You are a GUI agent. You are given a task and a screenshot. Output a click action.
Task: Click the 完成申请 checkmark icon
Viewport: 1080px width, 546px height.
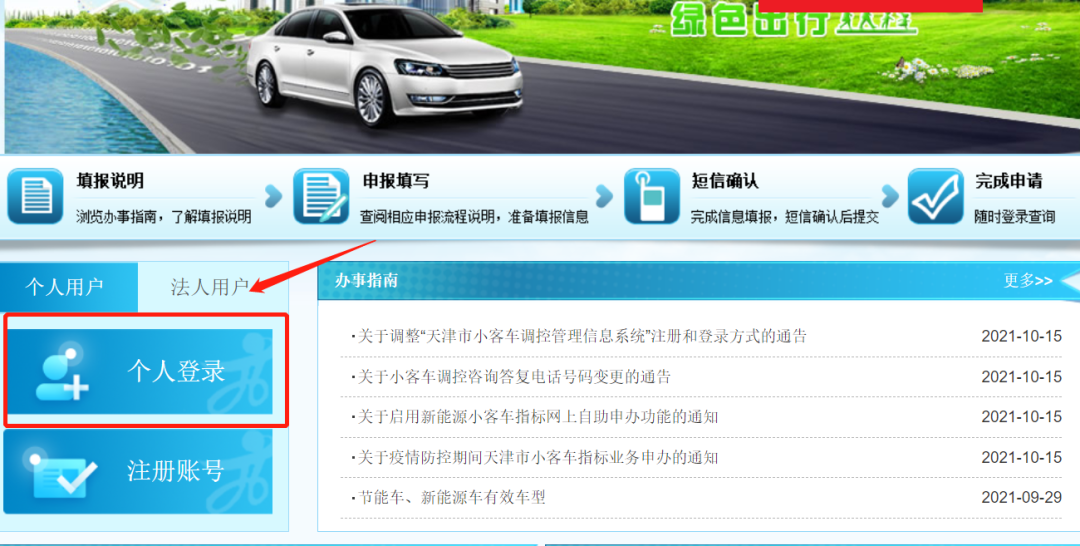click(935, 196)
